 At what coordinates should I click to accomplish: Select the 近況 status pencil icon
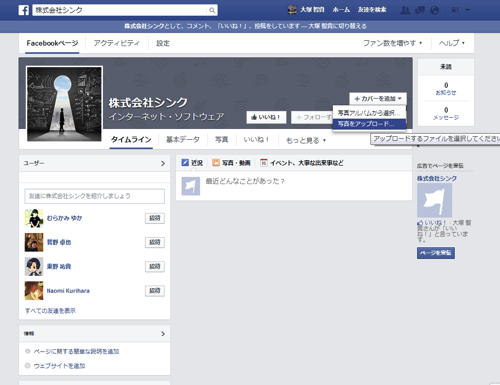pos(185,163)
